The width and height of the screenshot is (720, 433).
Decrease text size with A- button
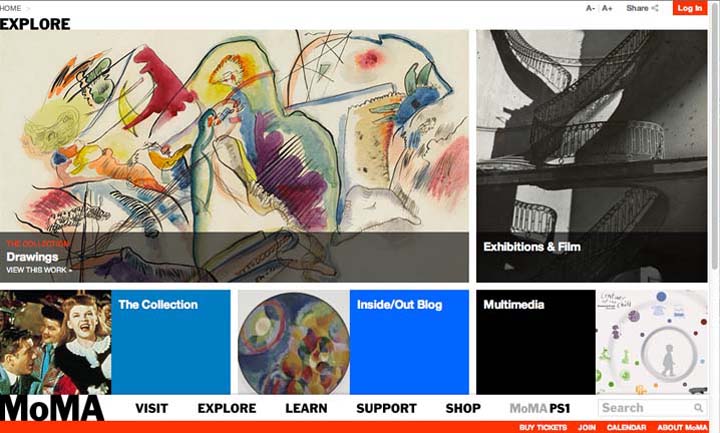coord(590,8)
